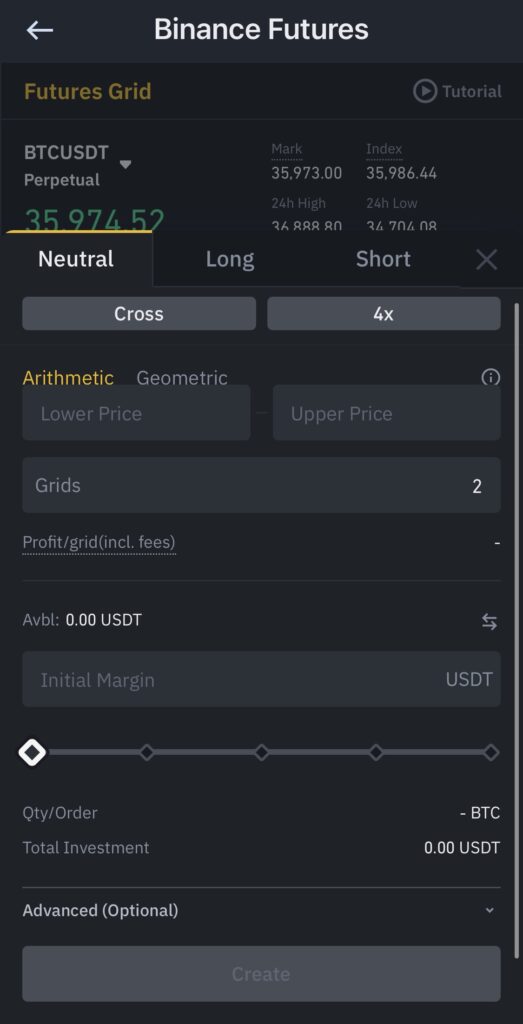523x1024 pixels.
Task: Click the Lower Price field
Action: (x=136, y=413)
